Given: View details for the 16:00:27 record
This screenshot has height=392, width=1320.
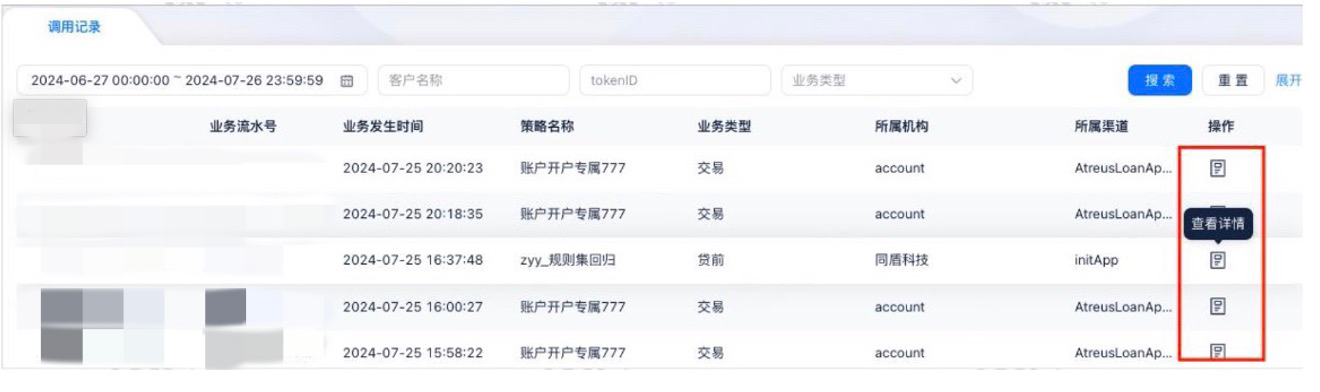Looking at the screenshot, I should click(1217, 306).
